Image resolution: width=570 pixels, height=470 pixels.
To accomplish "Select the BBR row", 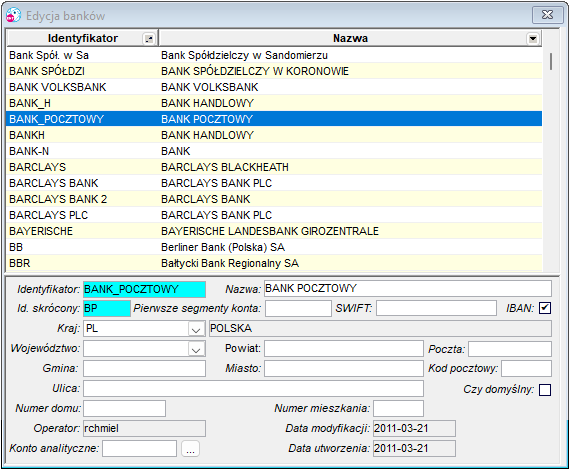I will pos(274,263).
